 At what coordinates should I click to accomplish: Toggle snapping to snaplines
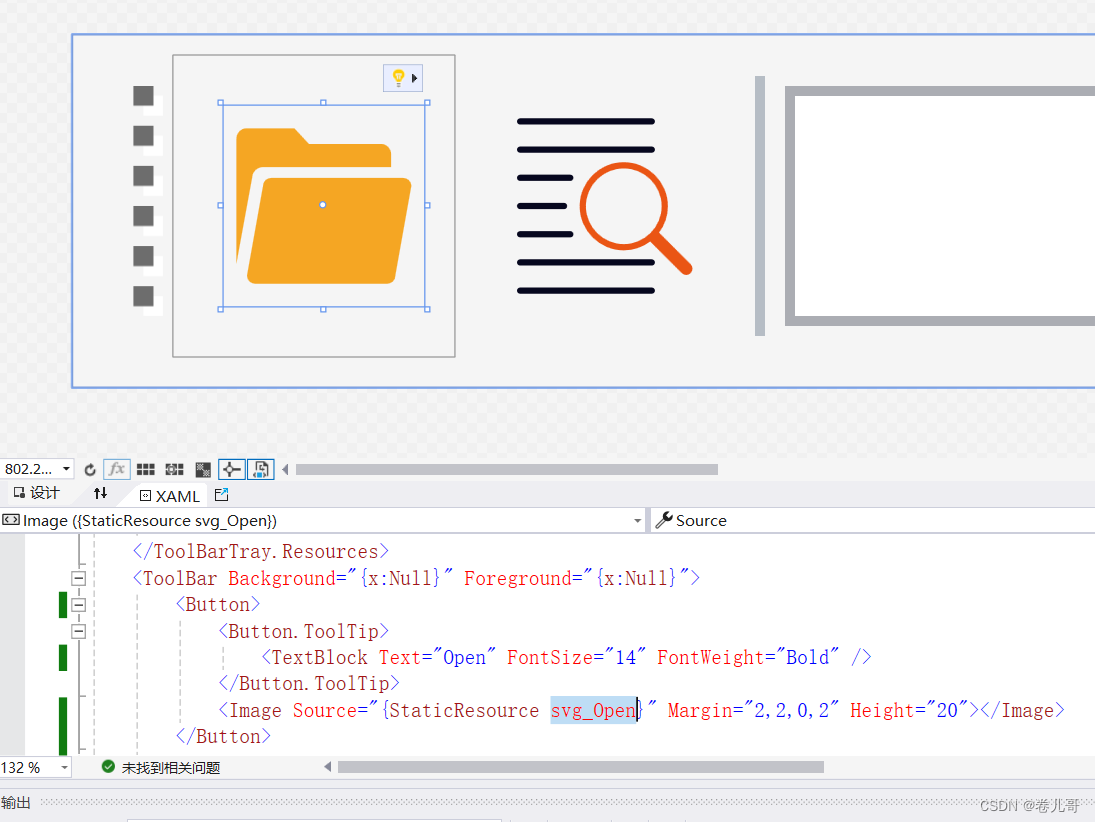click(x=231, y=469)
